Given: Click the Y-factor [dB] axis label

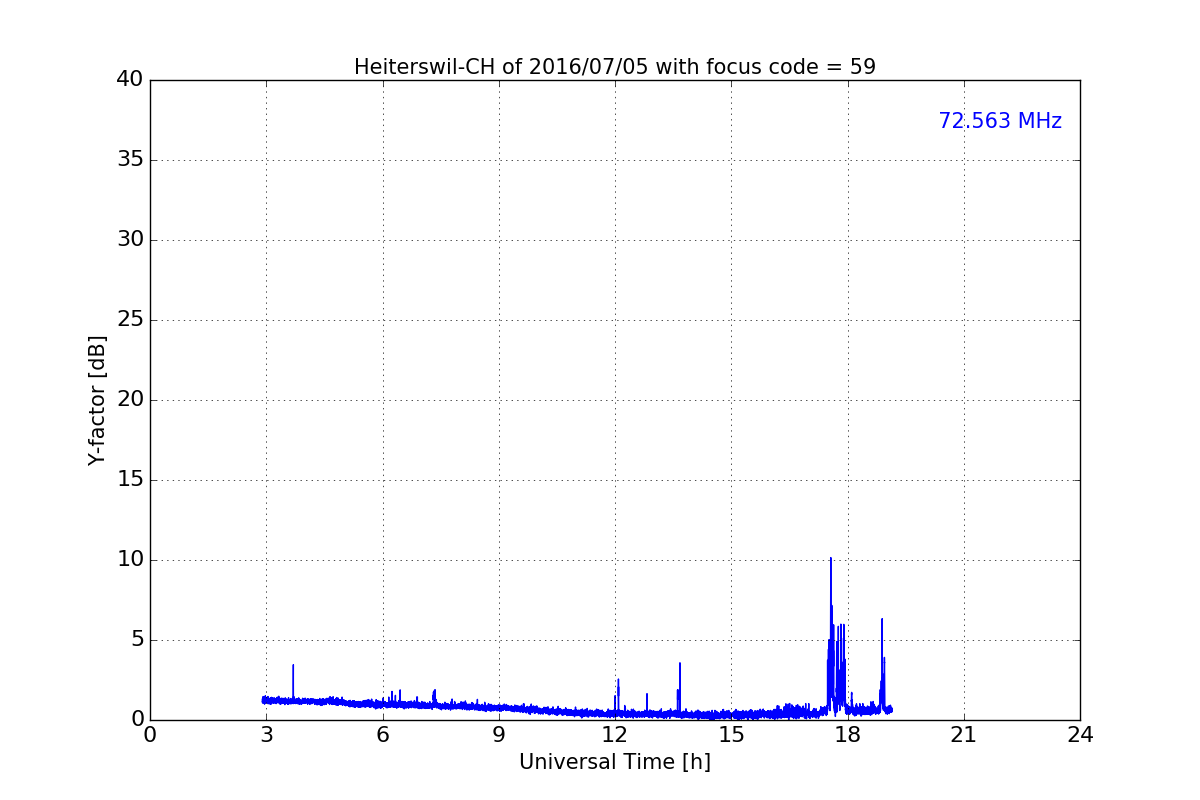Looking at the screenshot, I should tap(97, 400).
